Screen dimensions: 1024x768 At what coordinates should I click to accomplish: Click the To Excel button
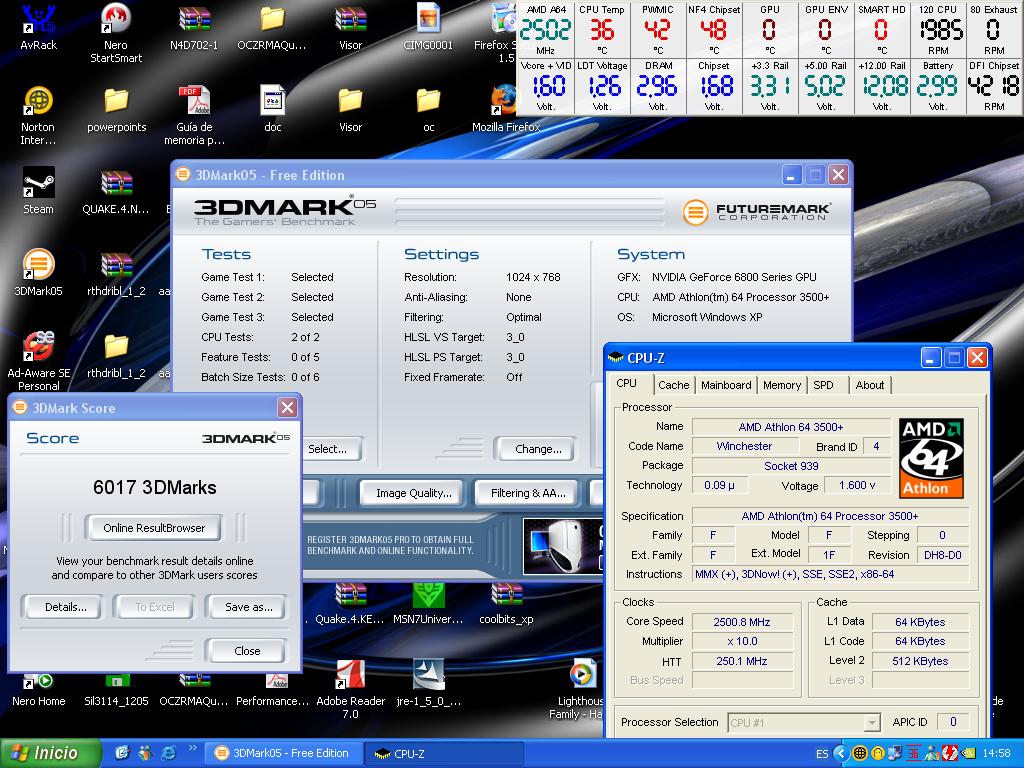click(155, 607)
